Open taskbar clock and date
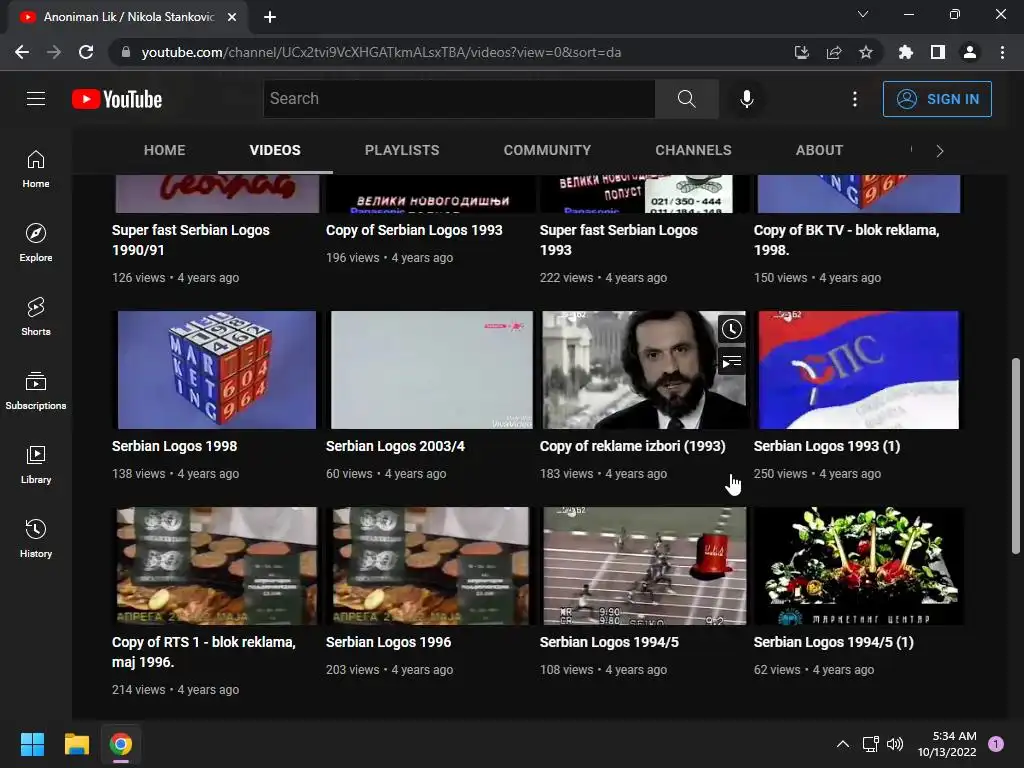 pyautogui.click(x=947, y=744)
